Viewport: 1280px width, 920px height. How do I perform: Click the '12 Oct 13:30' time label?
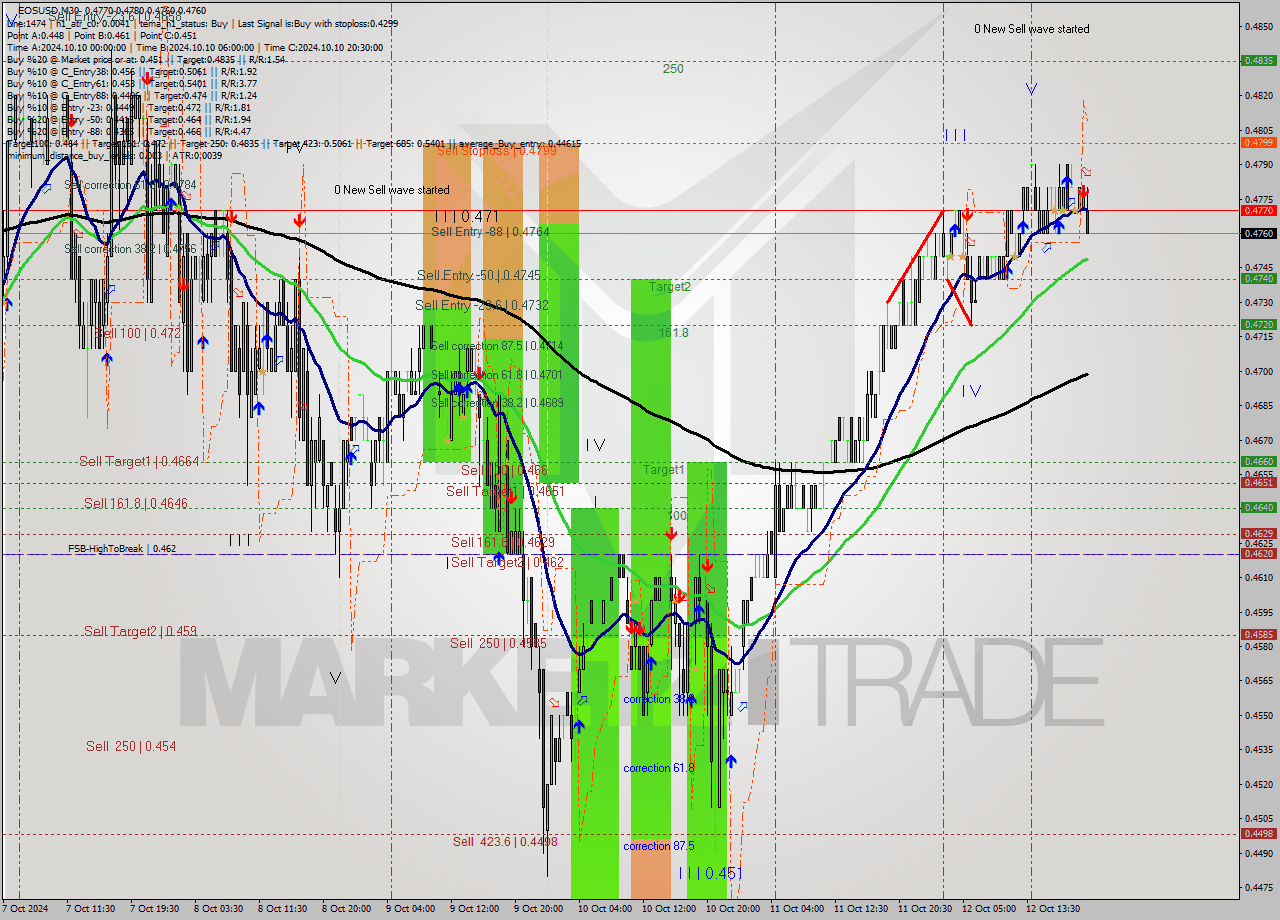pyautogui.click(x=1052, y=909)
